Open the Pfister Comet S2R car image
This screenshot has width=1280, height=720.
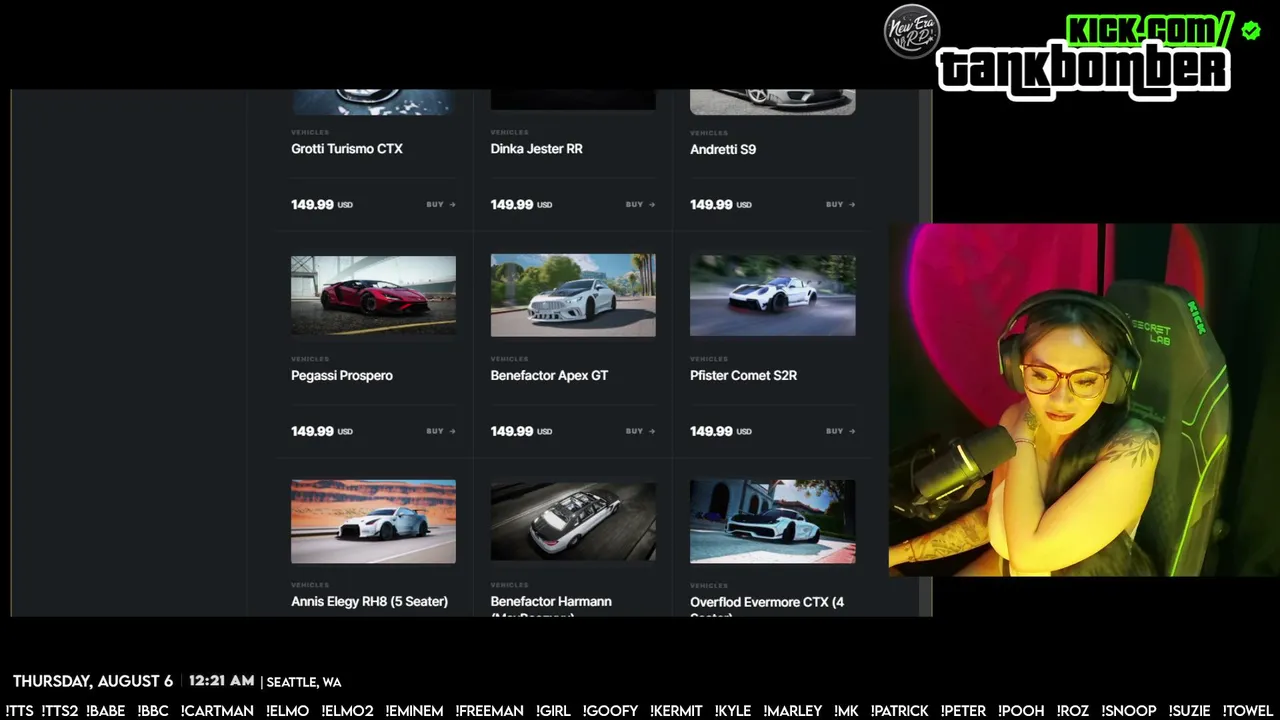click(772, 295)
